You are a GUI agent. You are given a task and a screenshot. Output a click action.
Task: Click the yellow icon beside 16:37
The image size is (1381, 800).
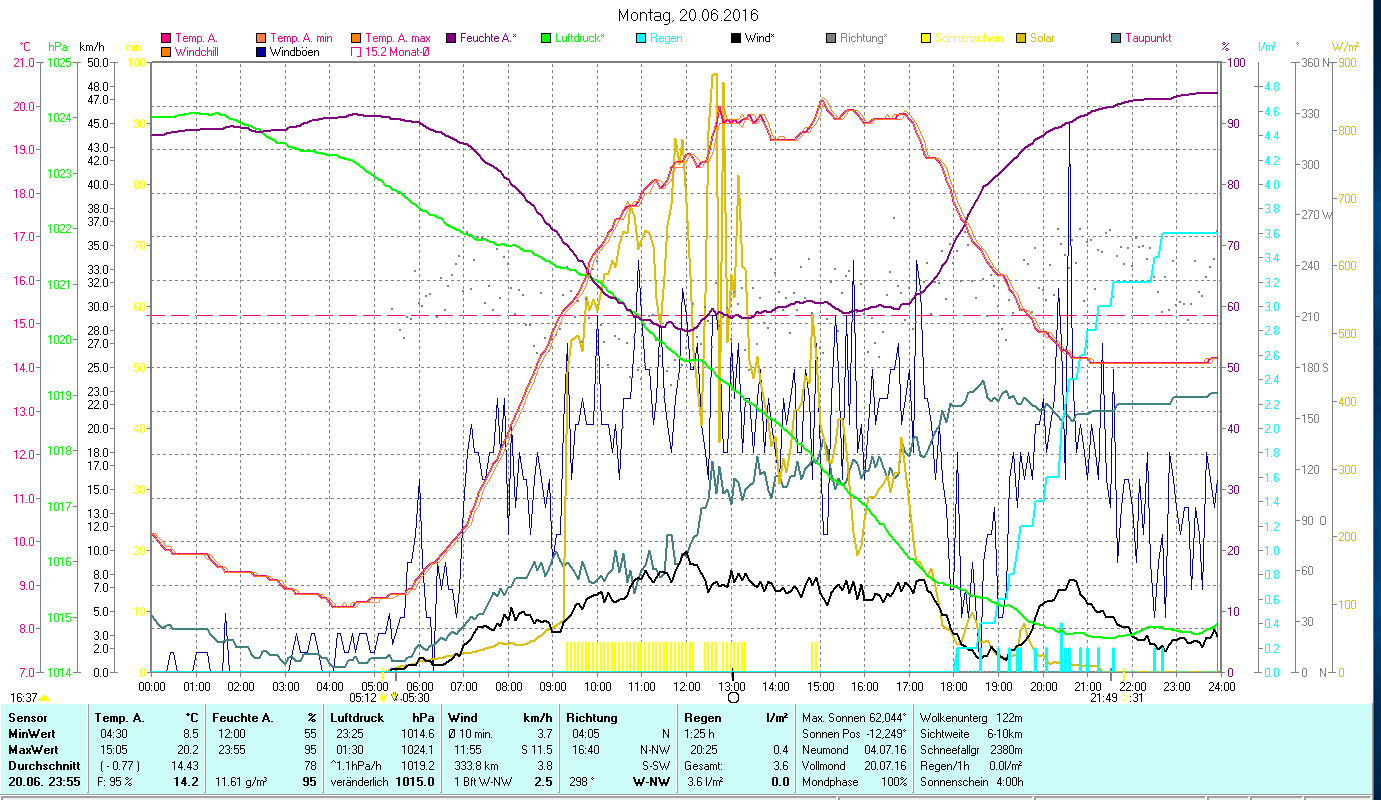click(44, 698)
